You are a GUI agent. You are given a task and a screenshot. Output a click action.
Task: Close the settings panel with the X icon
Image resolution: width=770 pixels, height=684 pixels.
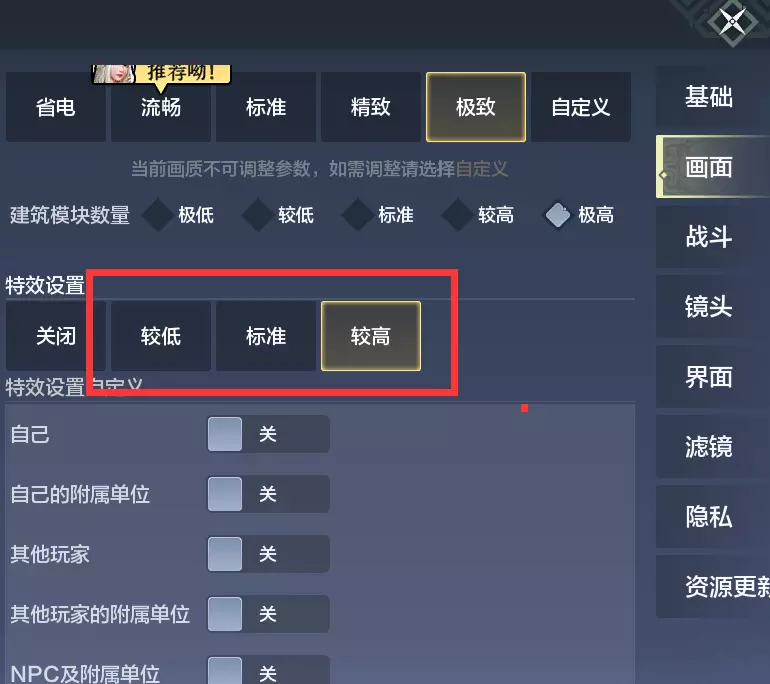click(x=732, y=22)
